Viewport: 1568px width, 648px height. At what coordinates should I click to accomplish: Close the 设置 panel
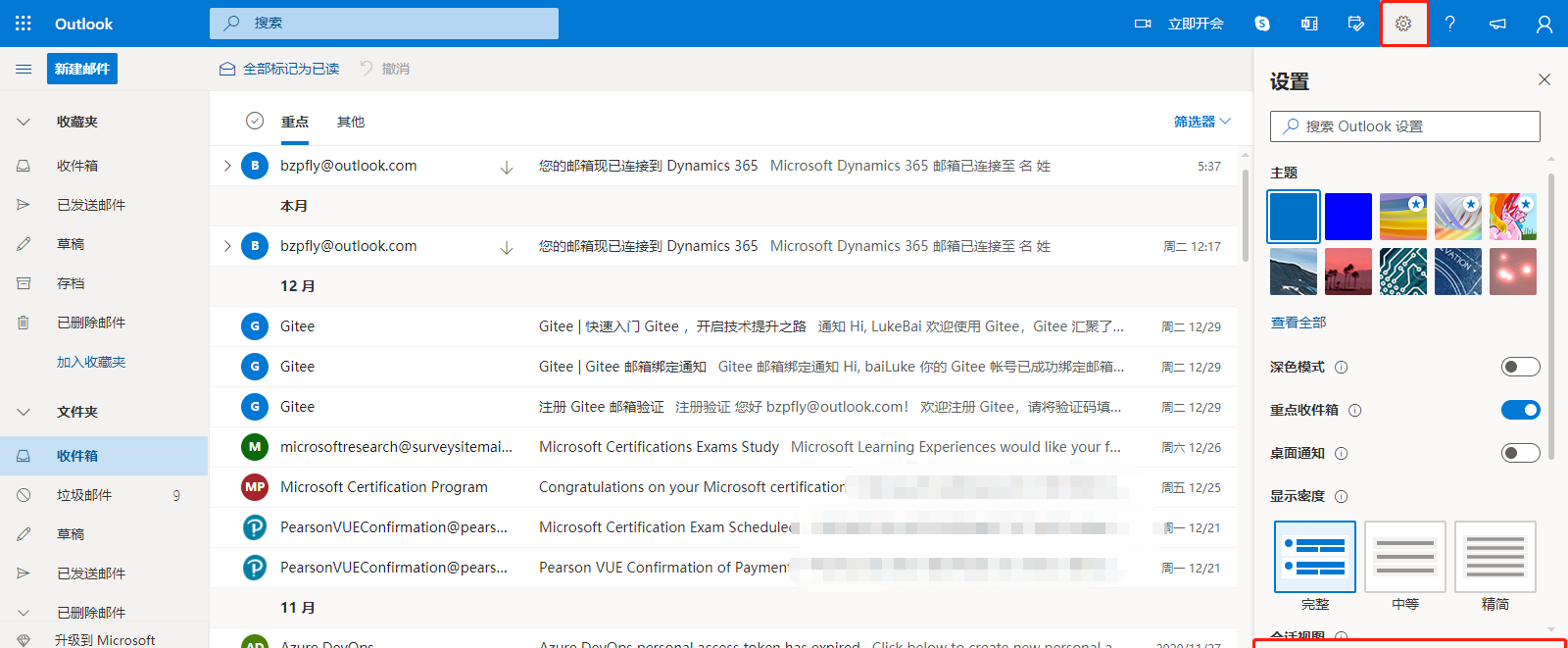click(1544, 79)
